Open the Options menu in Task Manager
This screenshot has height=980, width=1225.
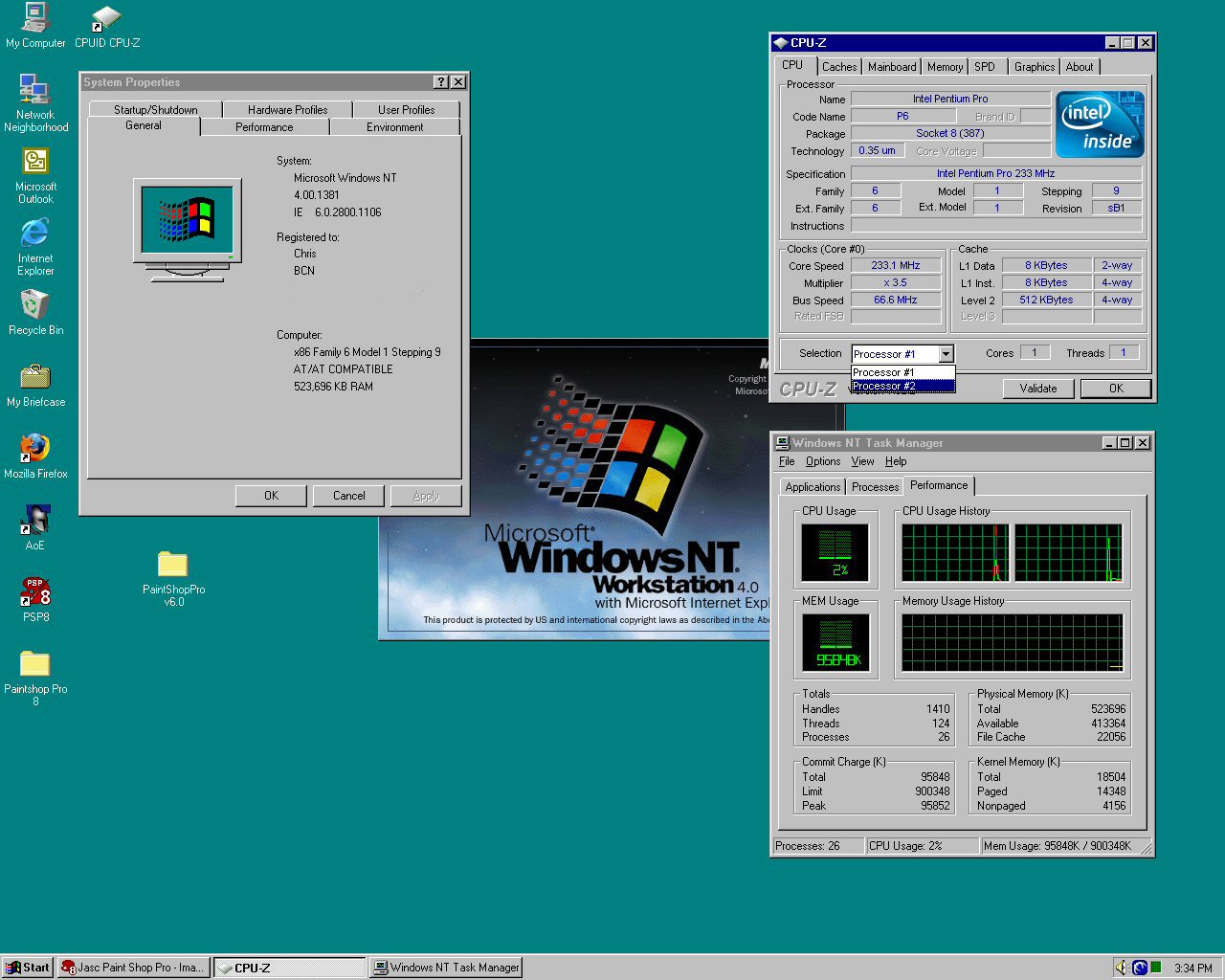tap(822, 461)
